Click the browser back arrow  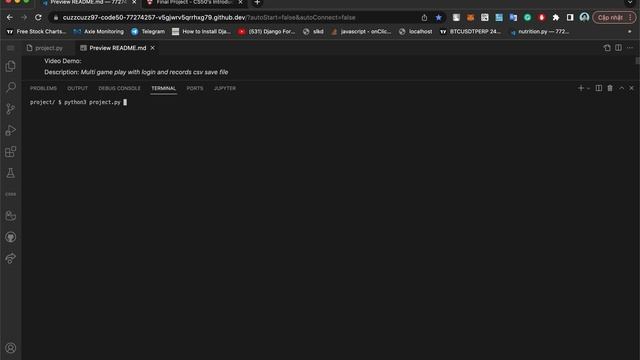pos(10,18)
